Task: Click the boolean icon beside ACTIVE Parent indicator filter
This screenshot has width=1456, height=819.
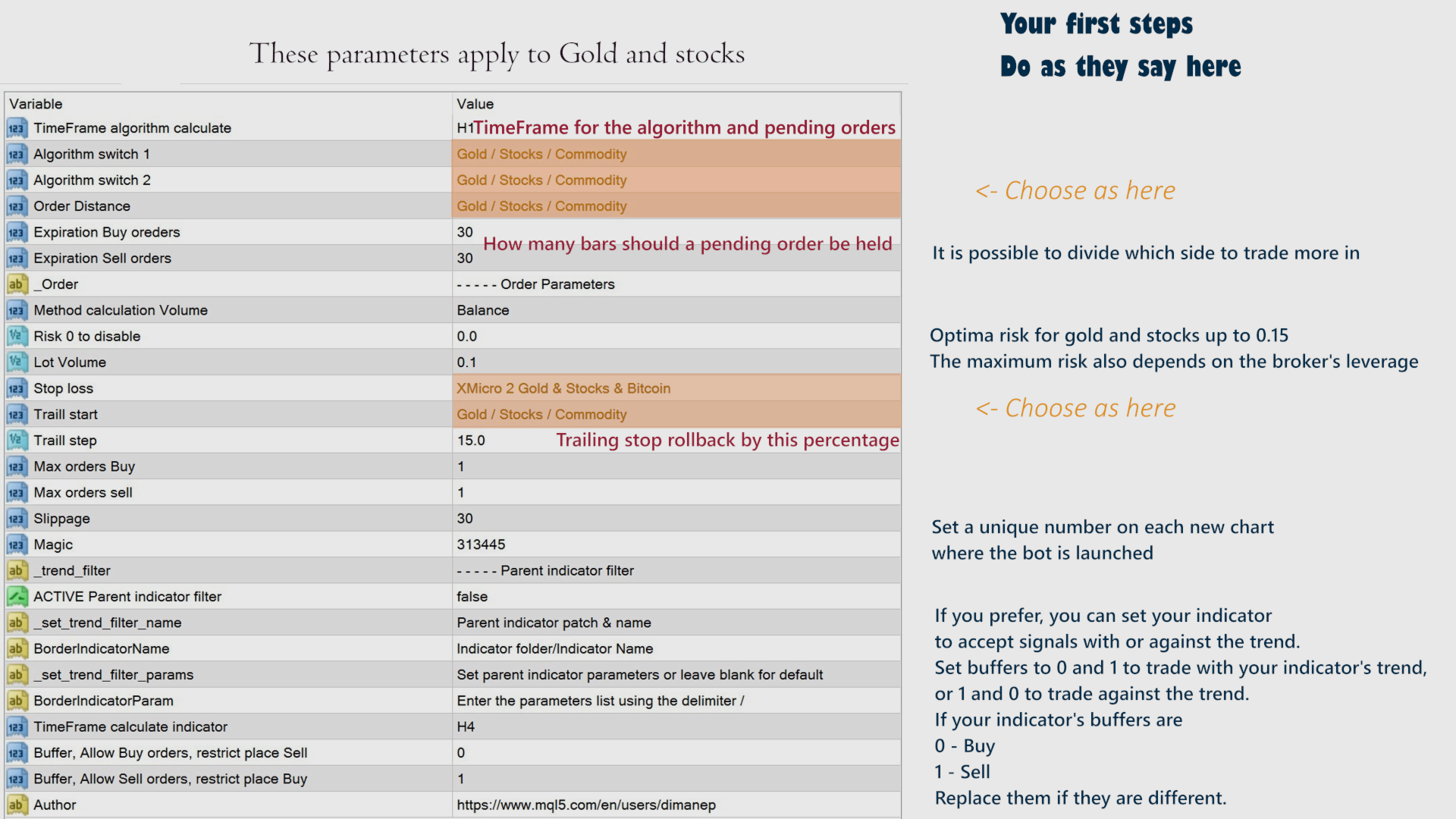Action: pos(16,597)
